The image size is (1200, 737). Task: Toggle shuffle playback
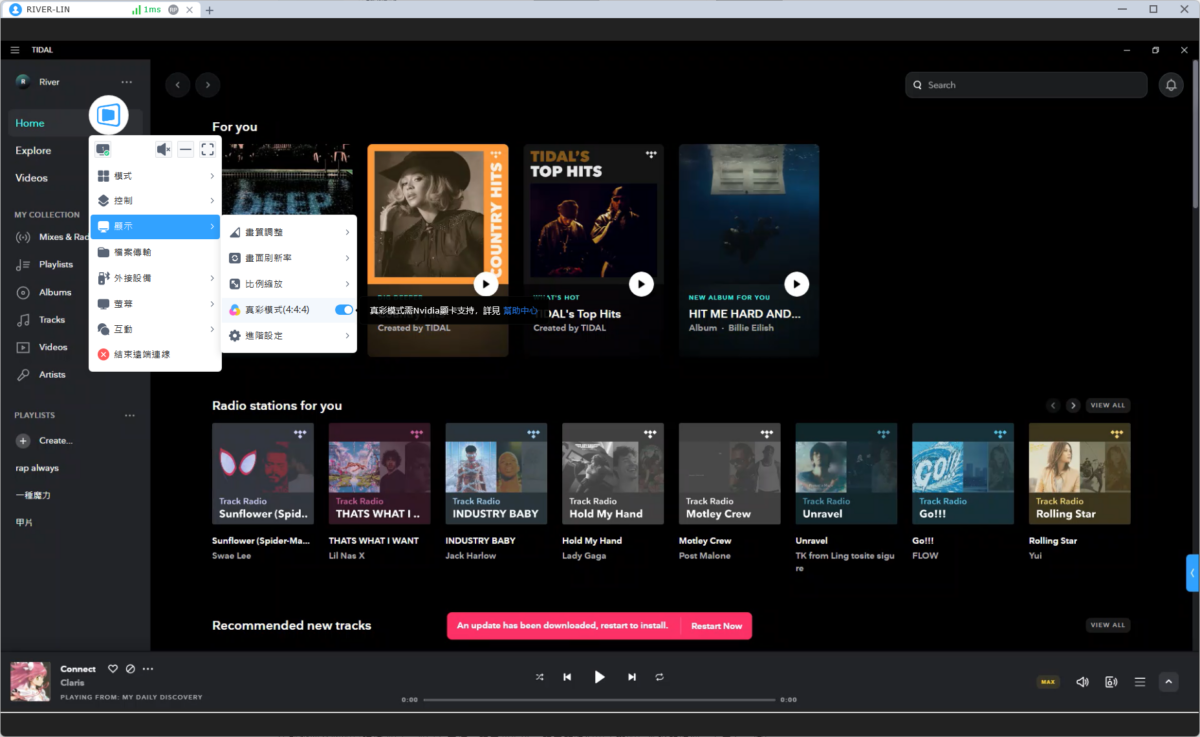[x=539, y=677]
